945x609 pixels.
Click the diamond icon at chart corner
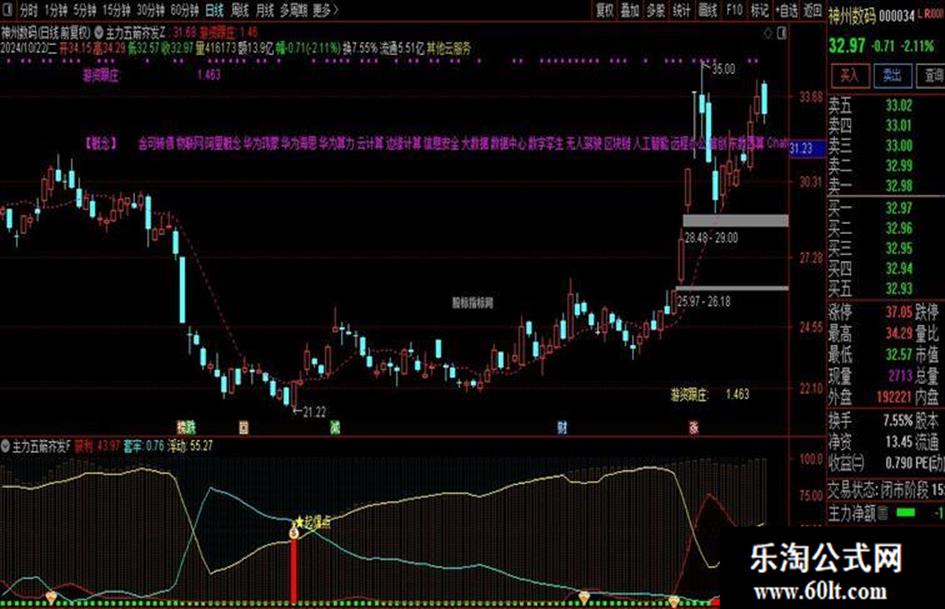click(x=768, y=33)
